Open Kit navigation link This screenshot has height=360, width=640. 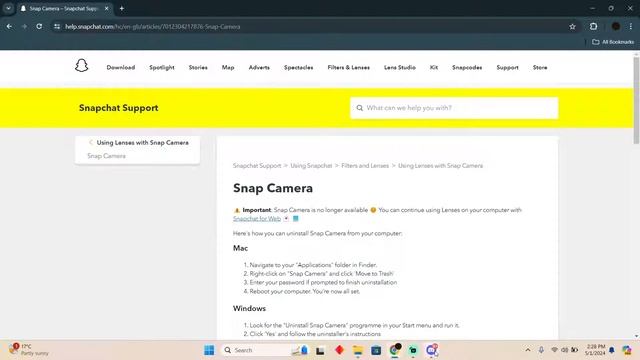[x=434, y=67]
